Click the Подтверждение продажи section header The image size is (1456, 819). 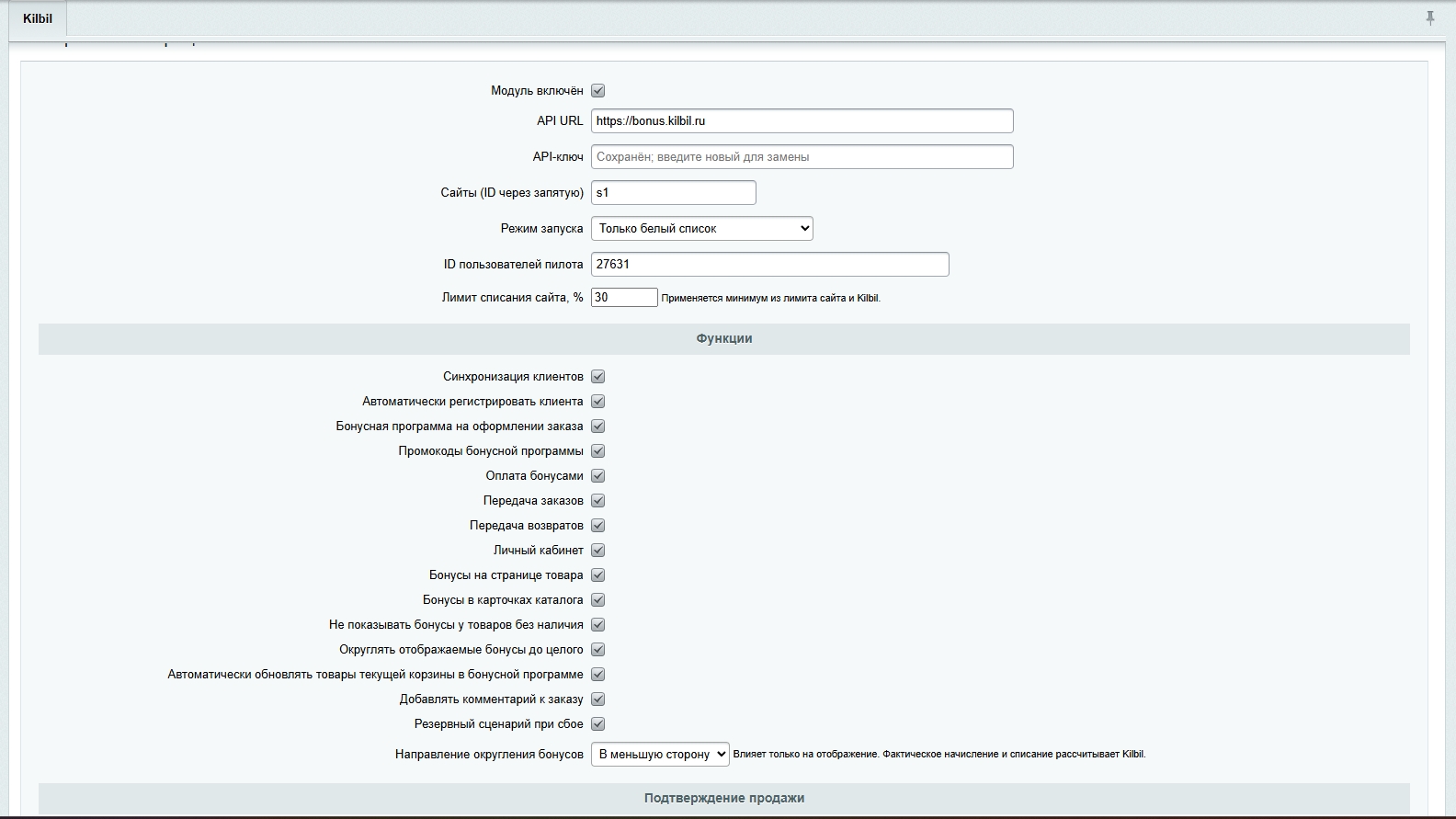tap(724, 798)
